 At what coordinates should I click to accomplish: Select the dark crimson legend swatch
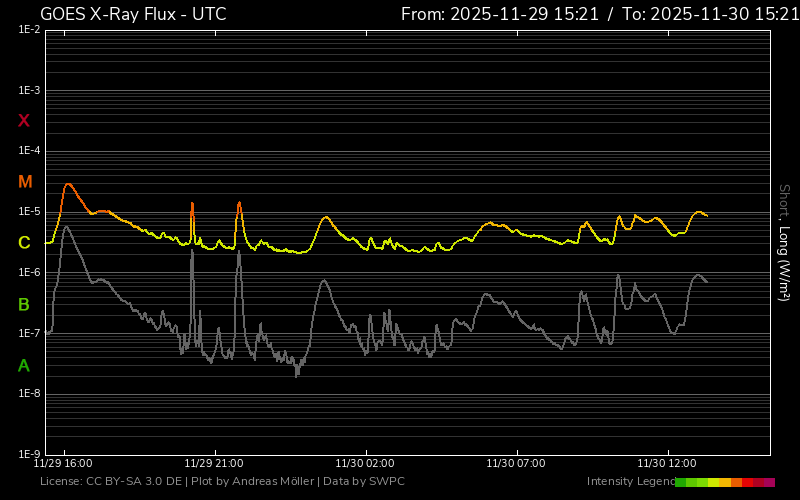click(x=758, y=482)
